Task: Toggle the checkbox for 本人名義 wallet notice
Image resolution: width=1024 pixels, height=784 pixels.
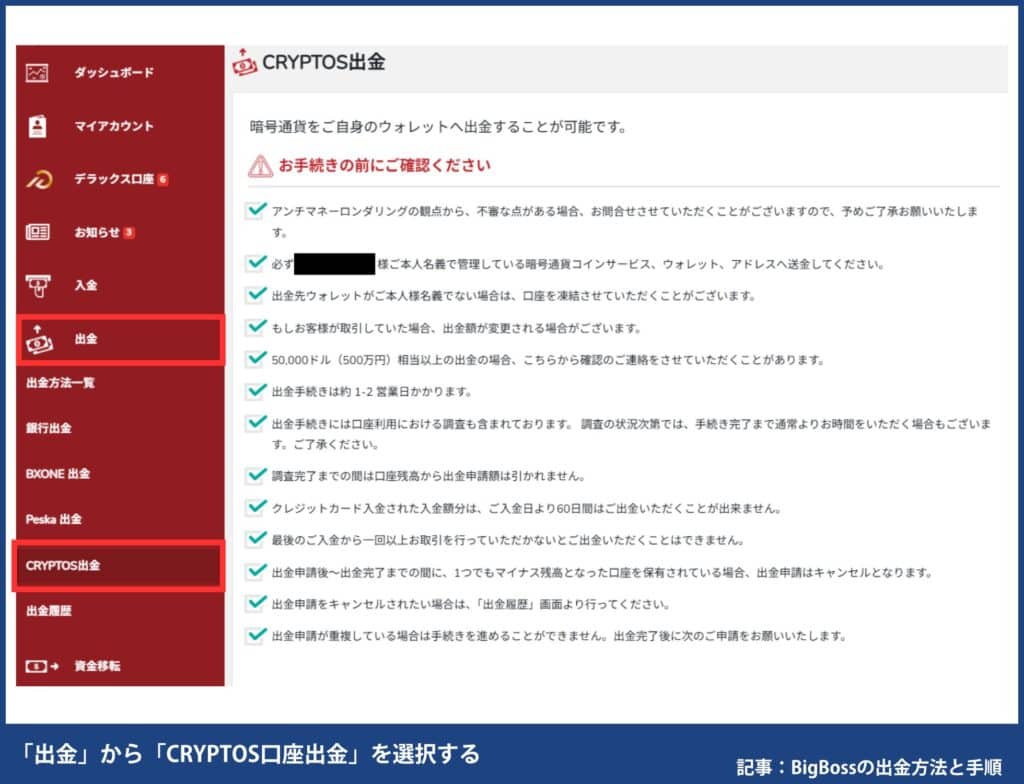Action: click(x=255, y=263)
